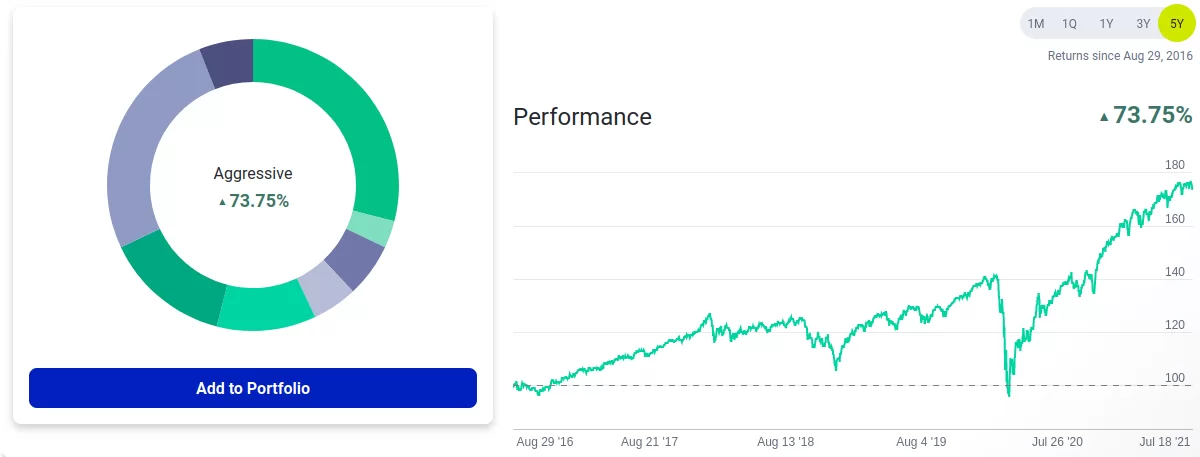The width and height of the screenshot is (1200, 457).
Task: Click the Add to Portfolio button
Action: [x=253, y=388]
